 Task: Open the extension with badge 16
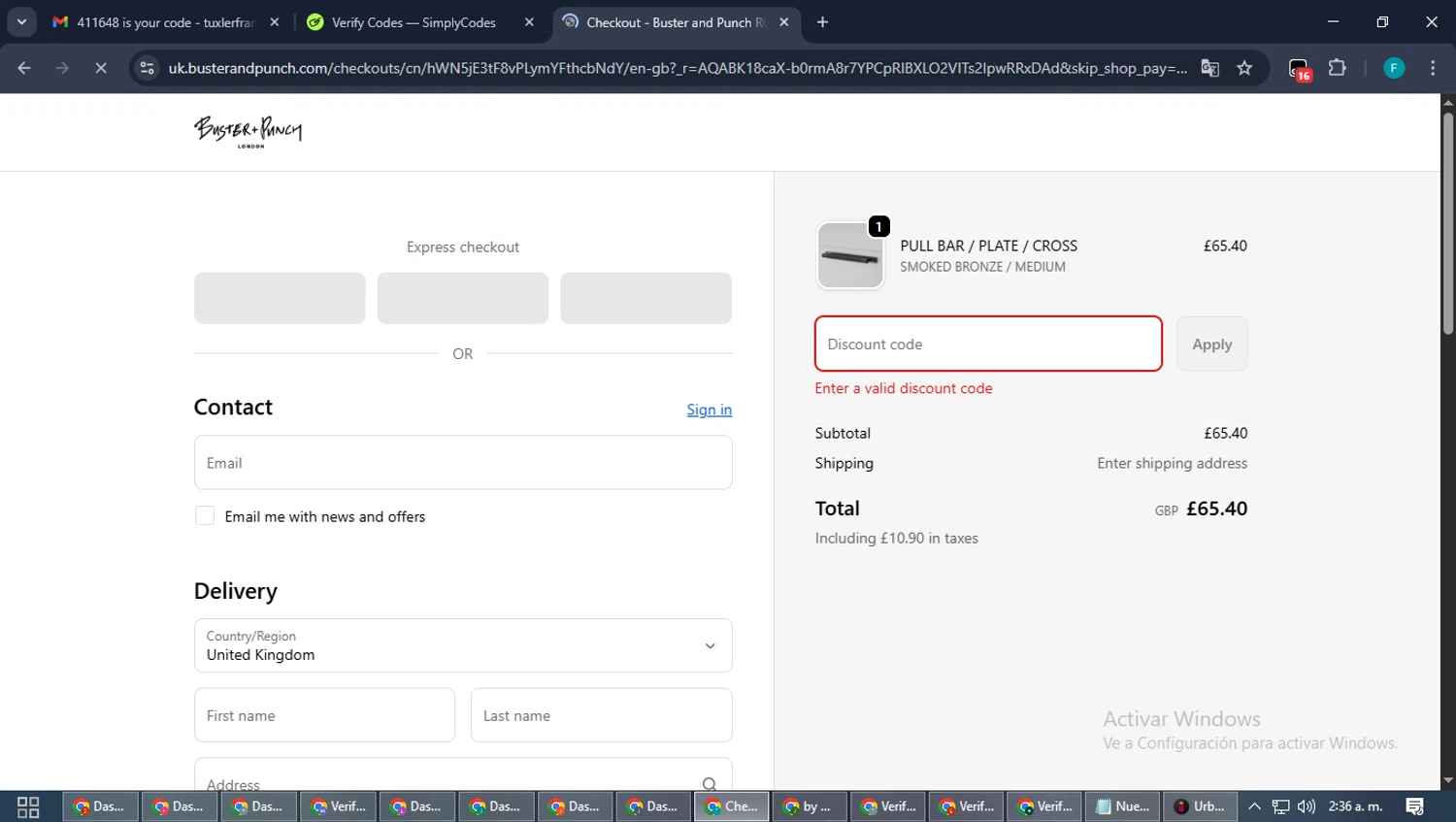(1300, 69)
